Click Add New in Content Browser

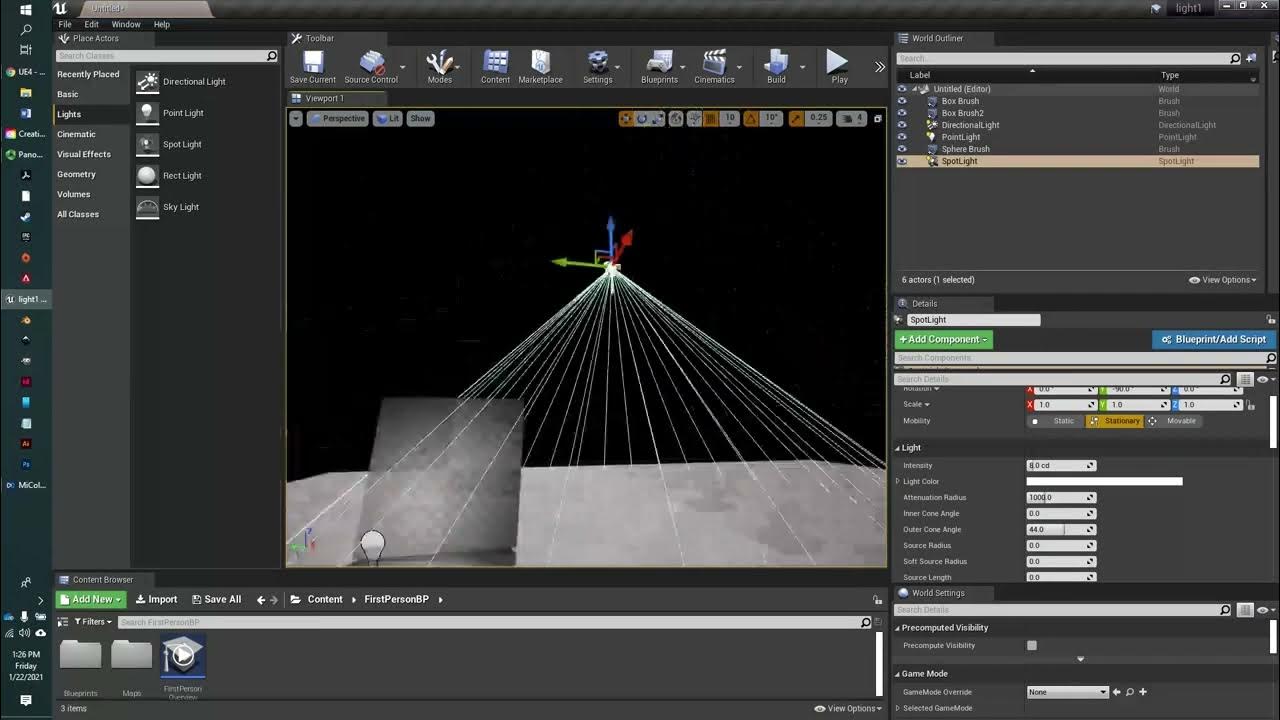point(90,599)
